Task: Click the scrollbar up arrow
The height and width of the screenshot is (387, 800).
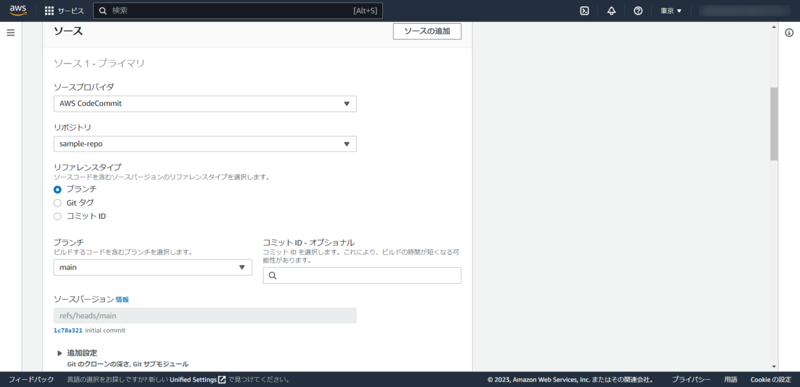Action: pos(774,27)
